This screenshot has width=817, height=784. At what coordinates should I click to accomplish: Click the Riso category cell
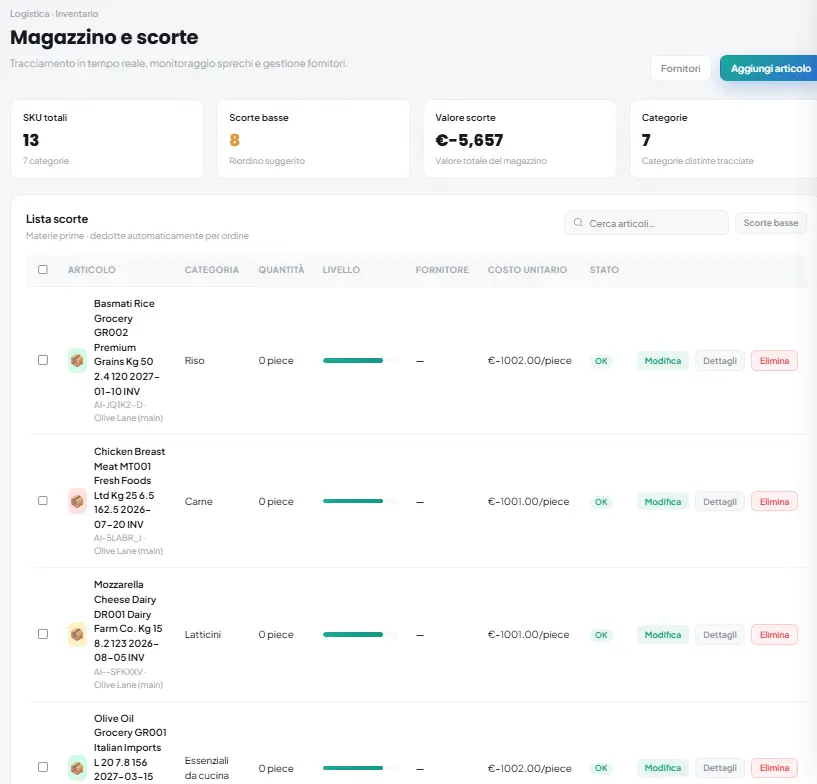click(194, 360)
